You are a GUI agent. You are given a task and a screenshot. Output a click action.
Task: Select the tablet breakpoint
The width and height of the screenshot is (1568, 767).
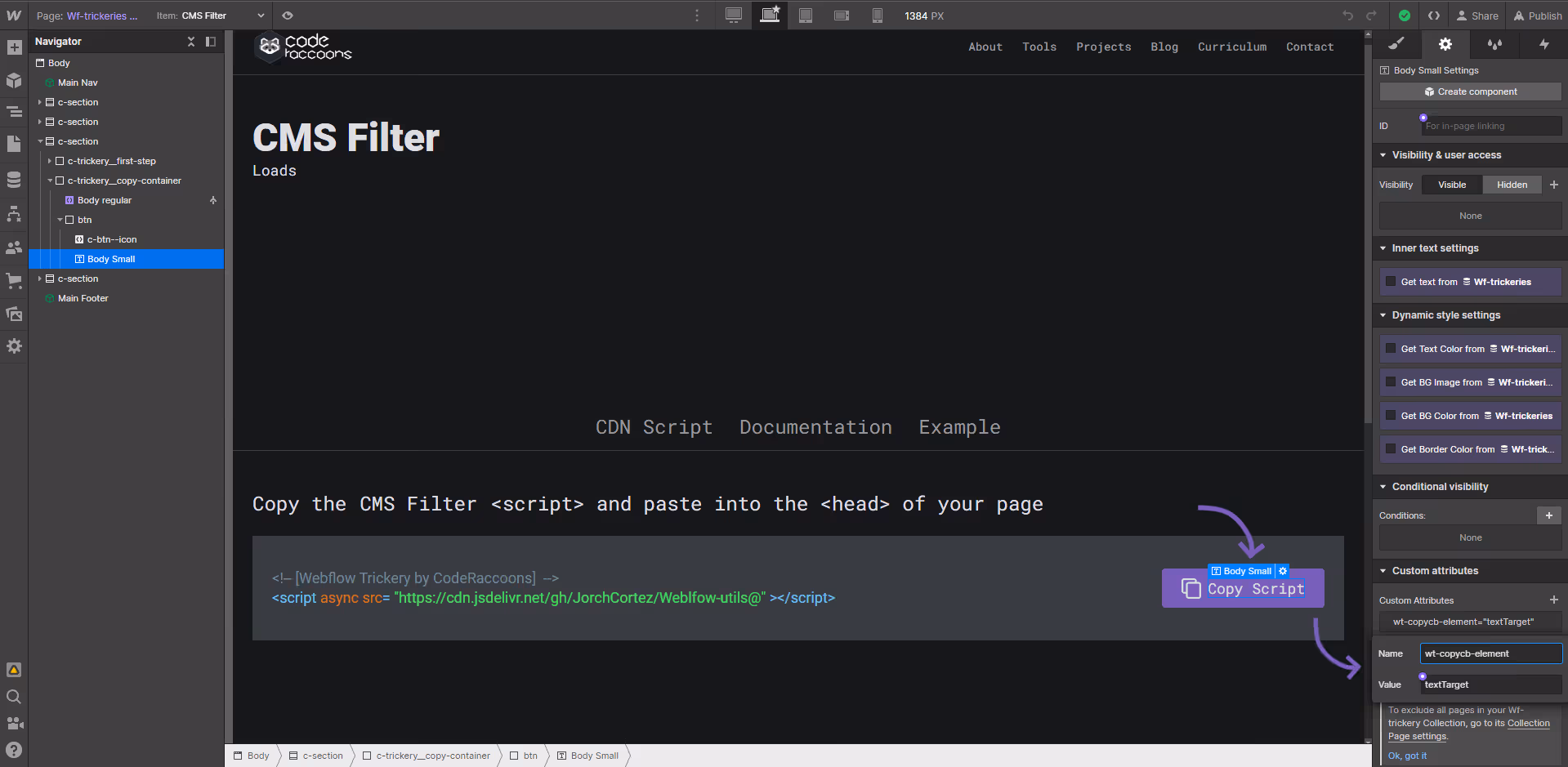click(x=806, y=16)
